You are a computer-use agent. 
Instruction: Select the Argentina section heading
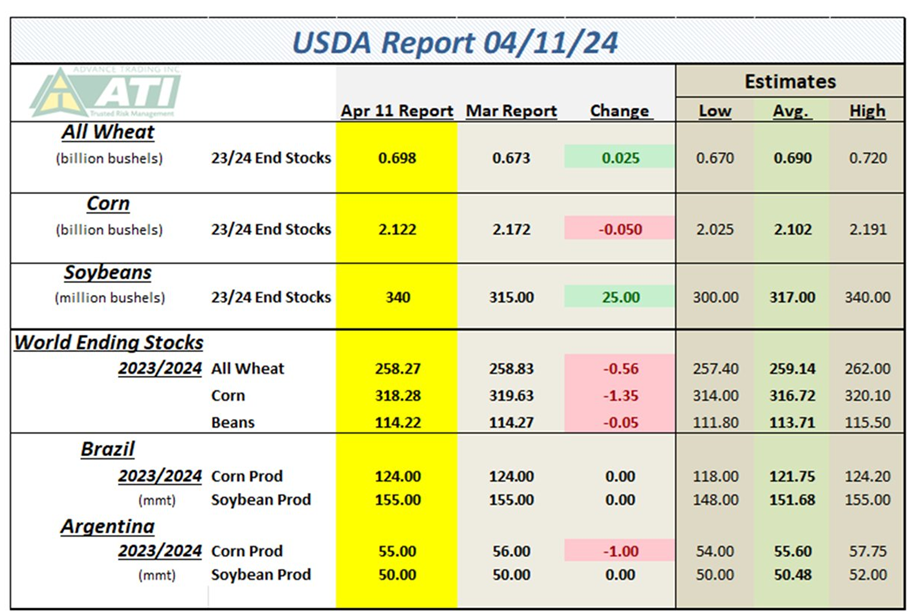tap(108, 526)
